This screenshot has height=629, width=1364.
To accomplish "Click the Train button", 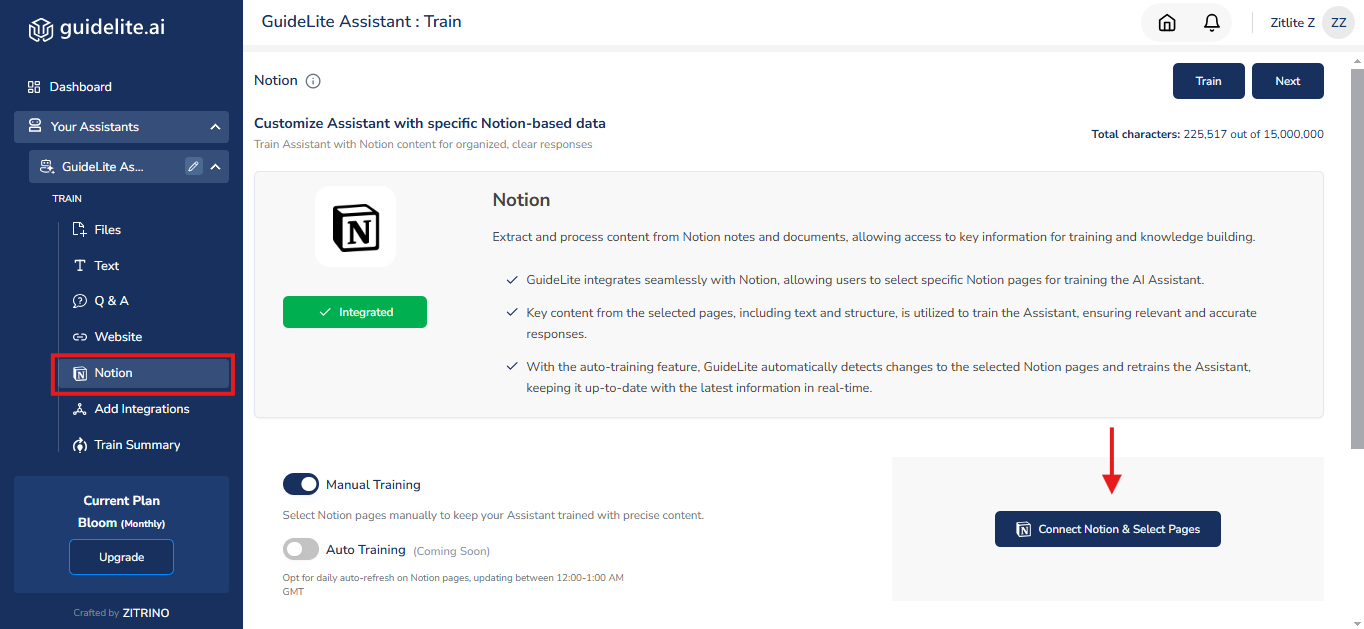I will [1209, 81].
